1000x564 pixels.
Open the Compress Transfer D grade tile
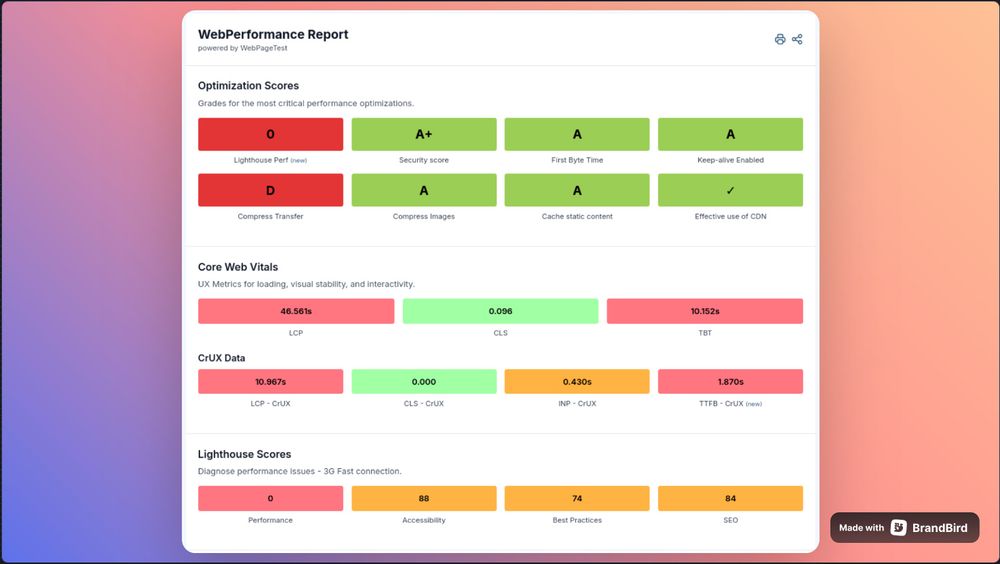tap(270, 190)
